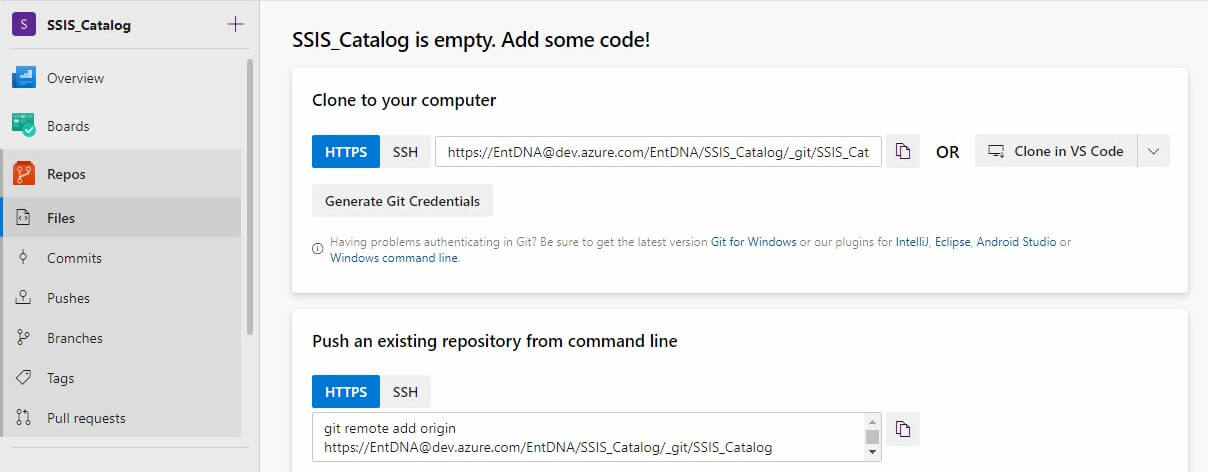
Task: Click the clone URL input field
Action: tap(658, 152)
